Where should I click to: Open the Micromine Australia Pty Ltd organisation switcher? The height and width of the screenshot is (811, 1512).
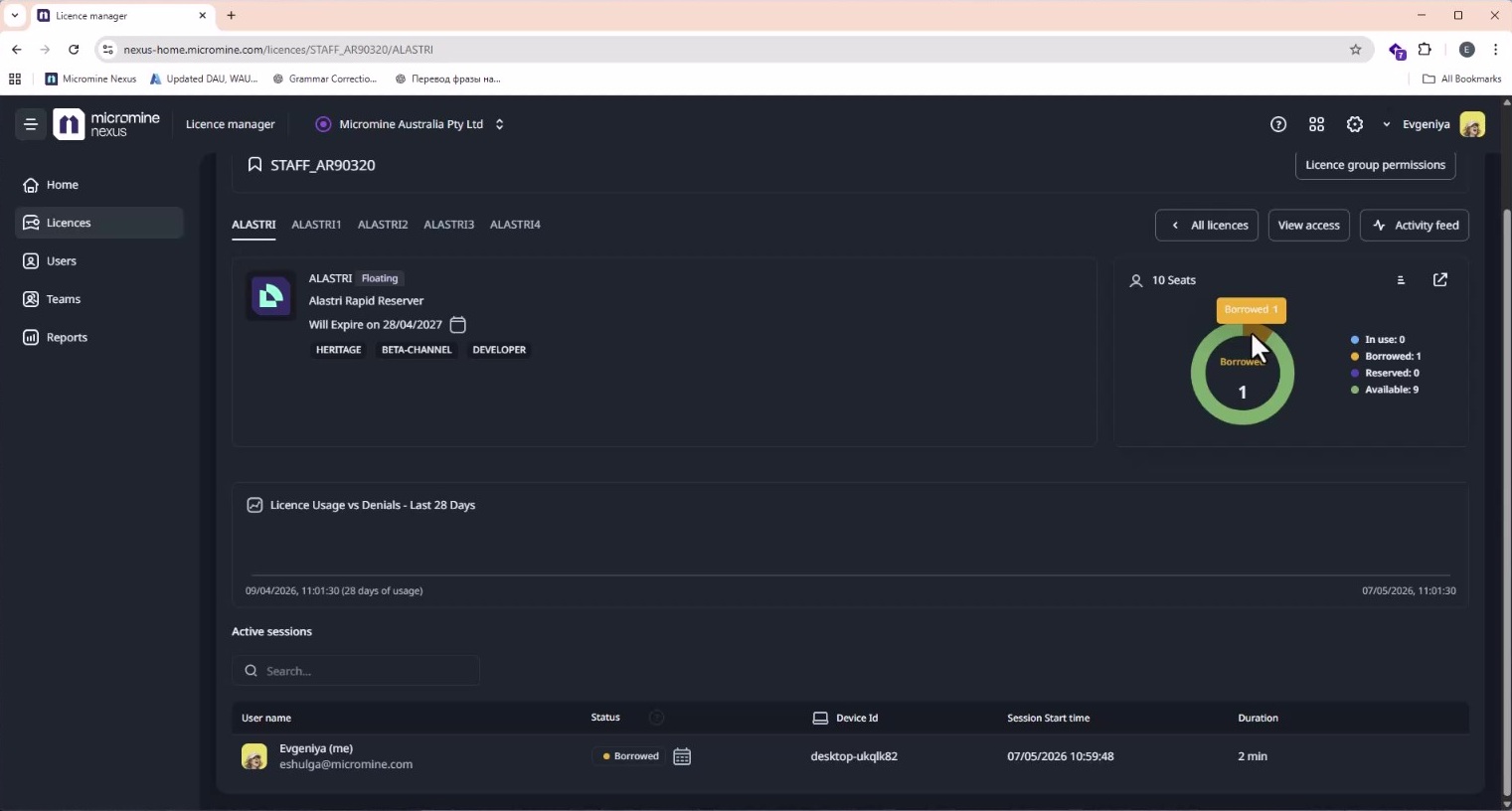(x=410, y=124)
